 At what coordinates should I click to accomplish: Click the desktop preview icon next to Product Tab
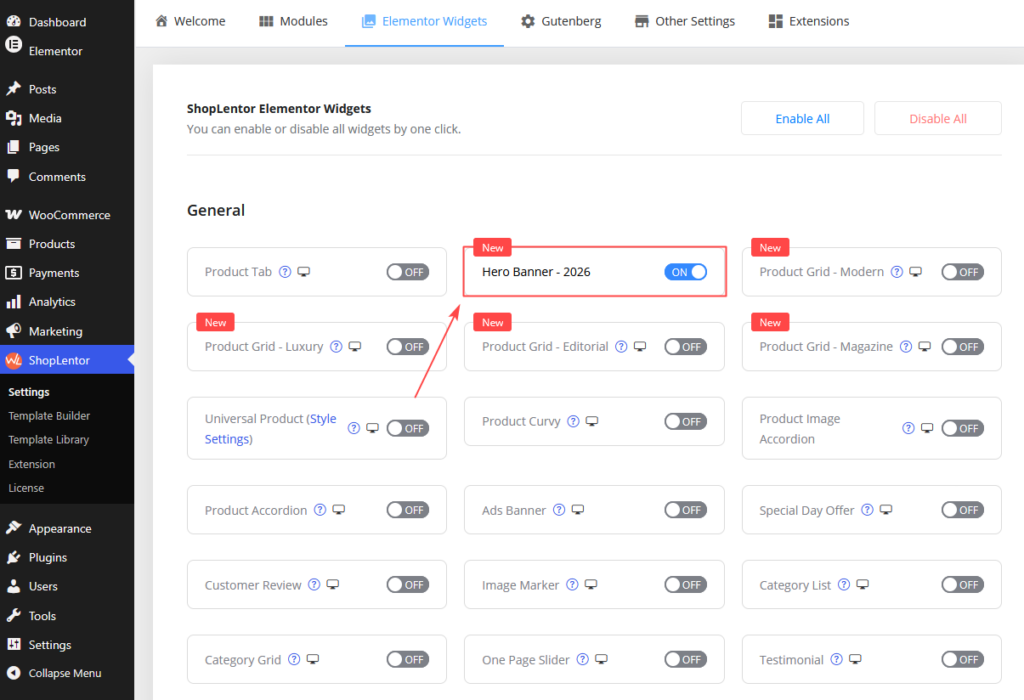tap(304, 272)
